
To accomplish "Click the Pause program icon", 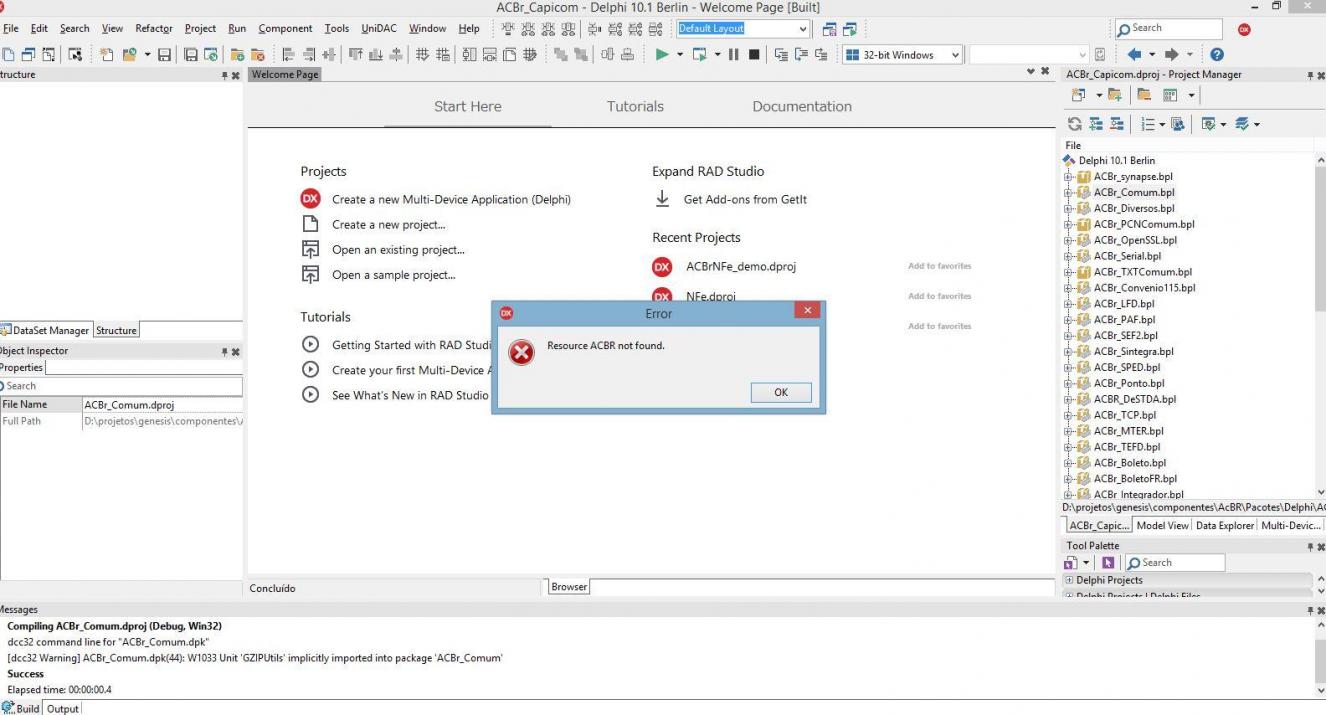I will [733, 55].
